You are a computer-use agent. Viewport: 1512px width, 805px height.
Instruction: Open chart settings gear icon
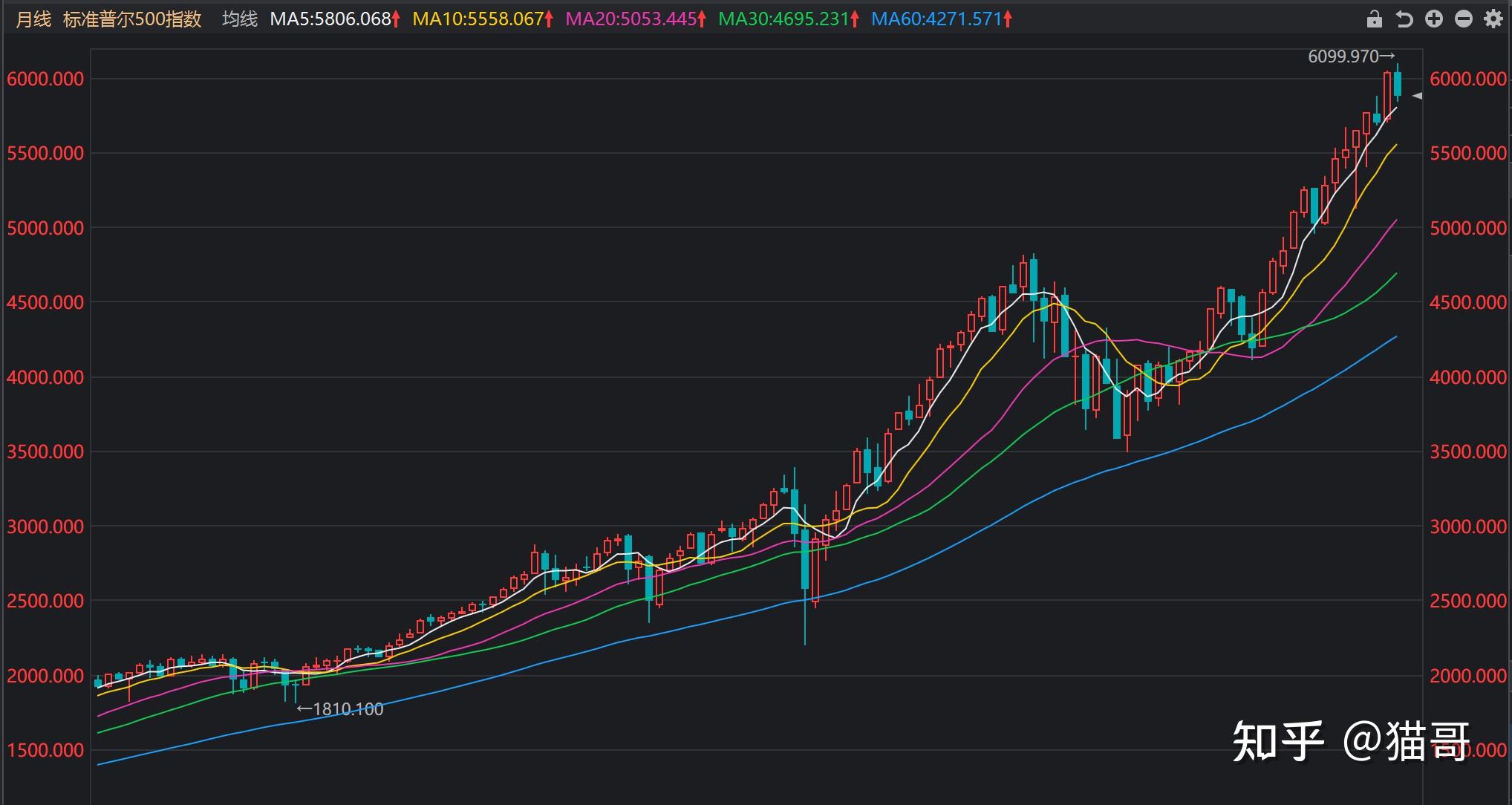point(1493,19)
